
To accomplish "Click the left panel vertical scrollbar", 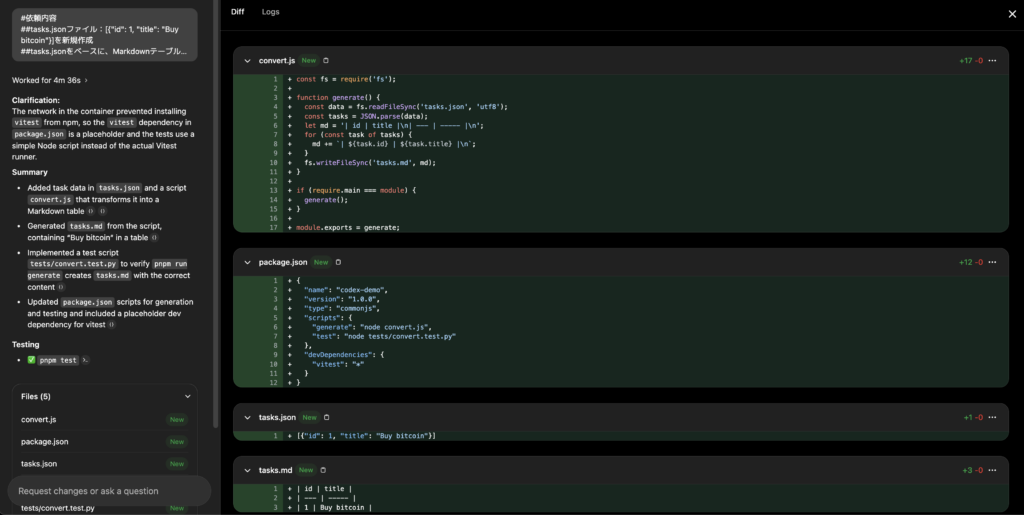I will tap(216, 214).
